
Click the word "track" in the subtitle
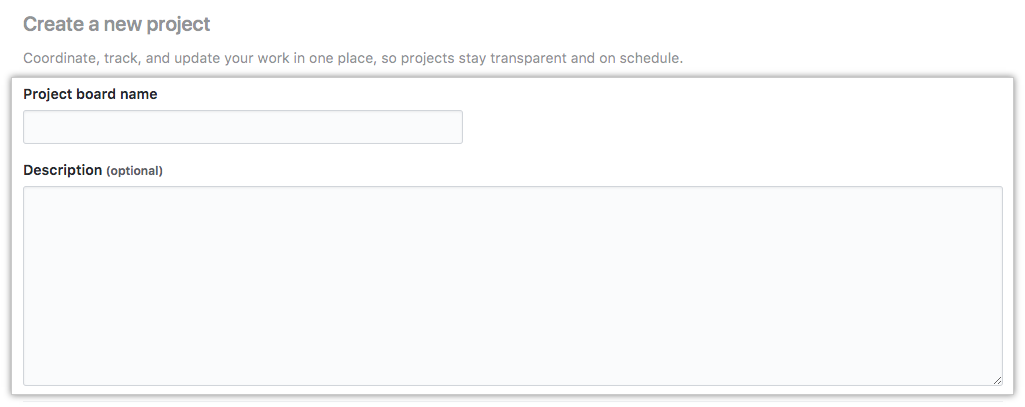(122, 58)
